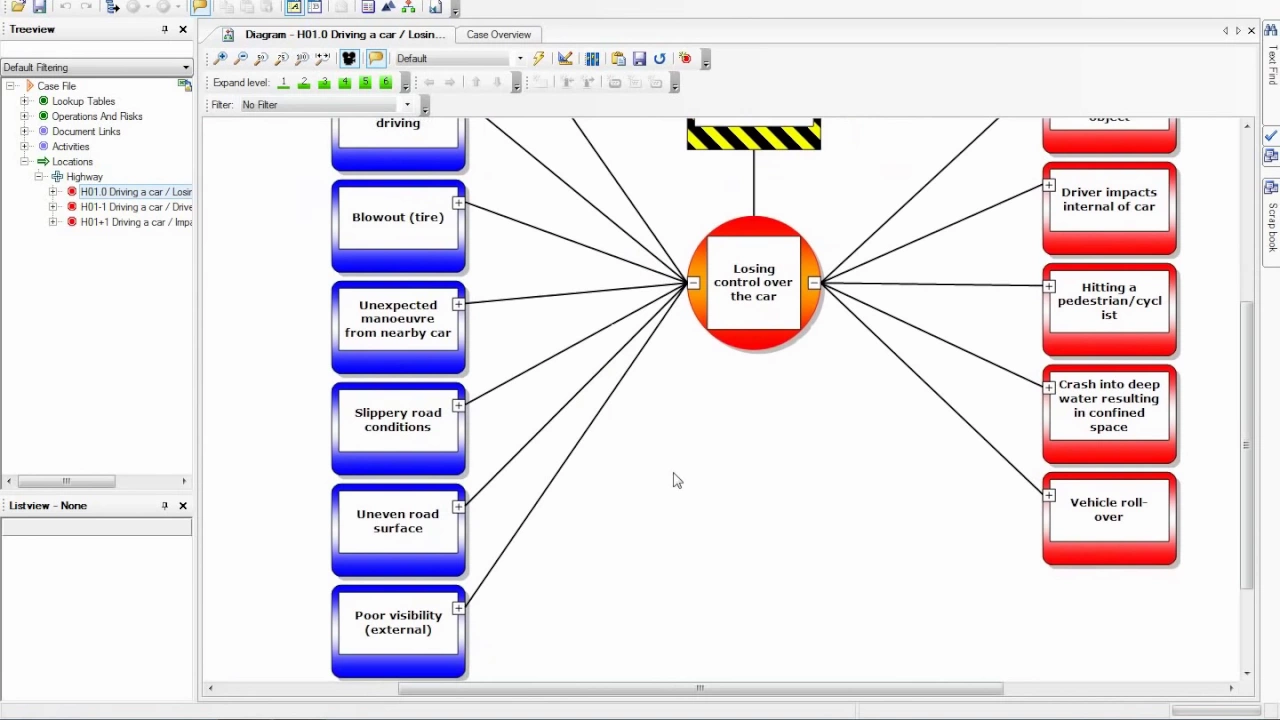The width and height of the screenshot is (1280, 720).
Task: Click the fit-width zoom icon
Action: 322,59
